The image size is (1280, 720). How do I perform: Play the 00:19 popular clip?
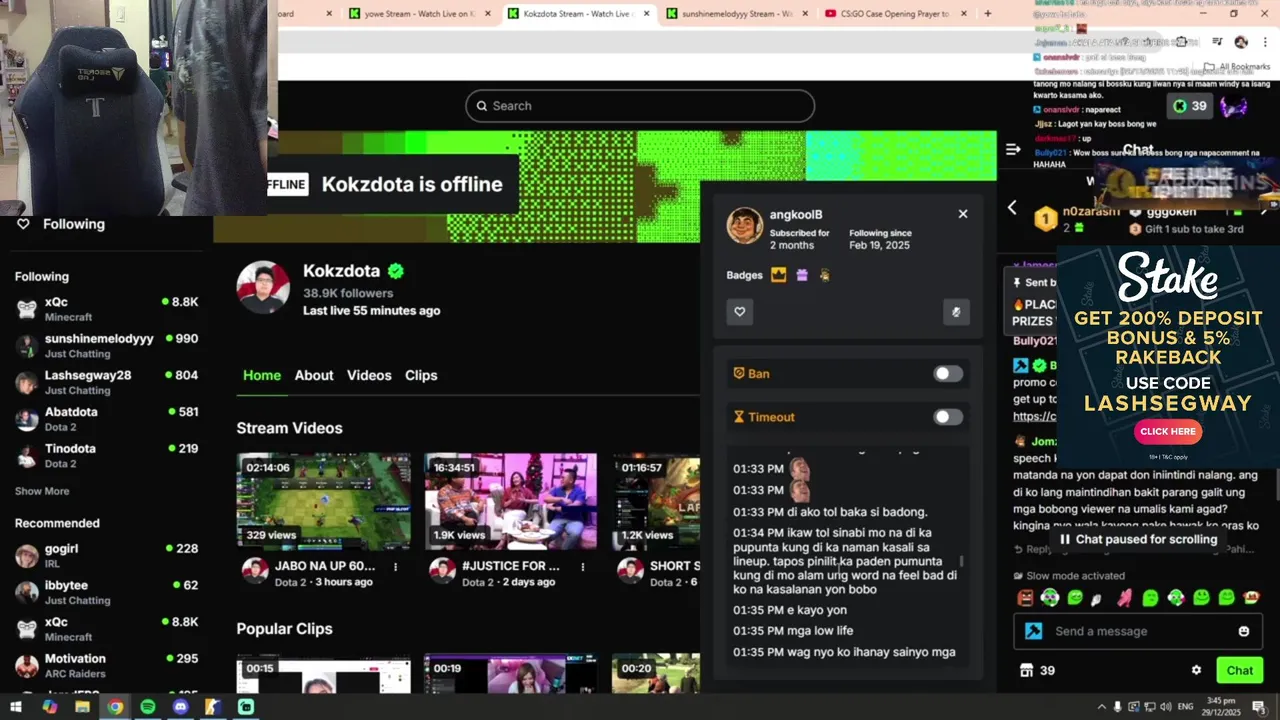point(510,674)
